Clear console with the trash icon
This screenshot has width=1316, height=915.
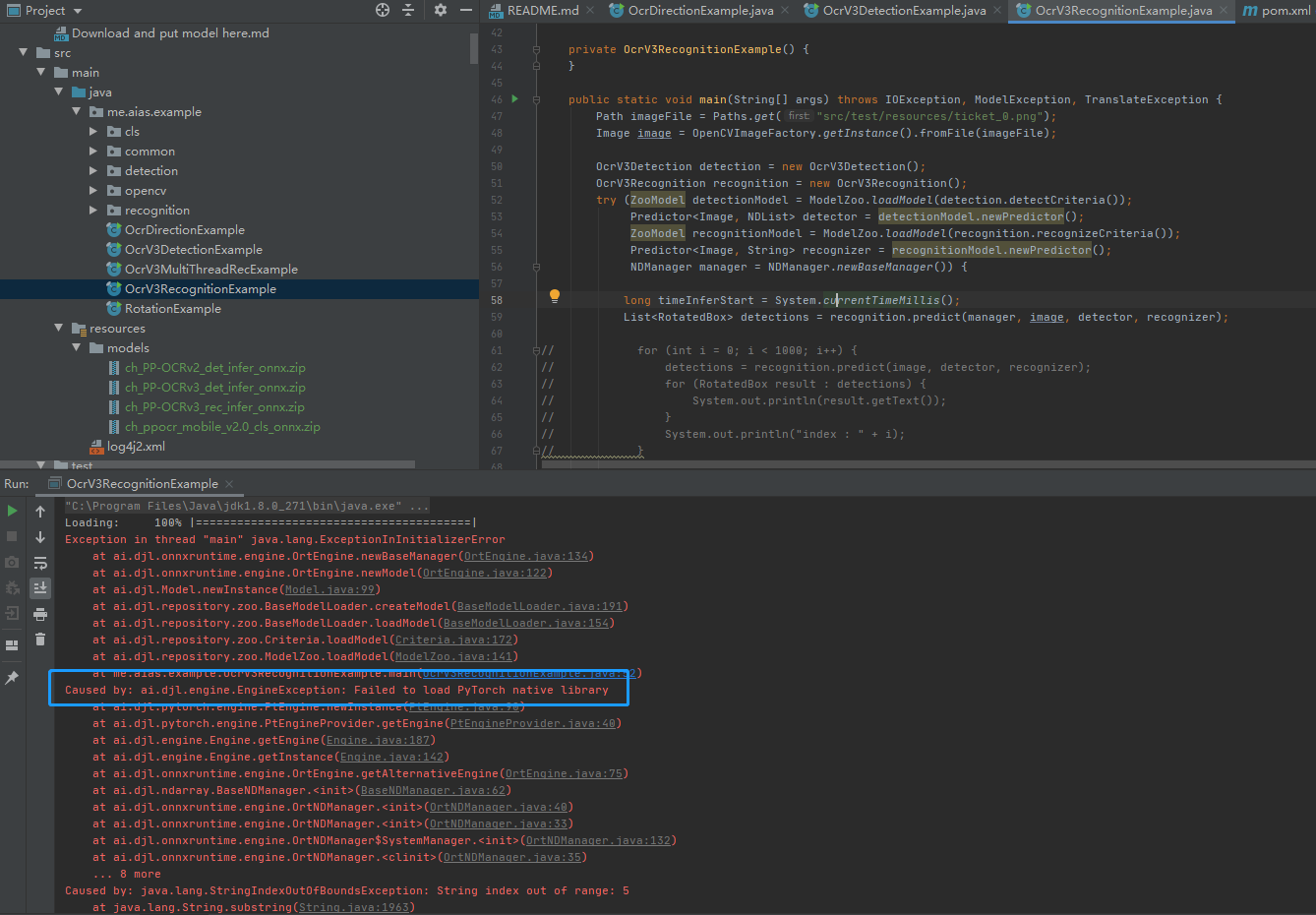click(x=40, y=640)
